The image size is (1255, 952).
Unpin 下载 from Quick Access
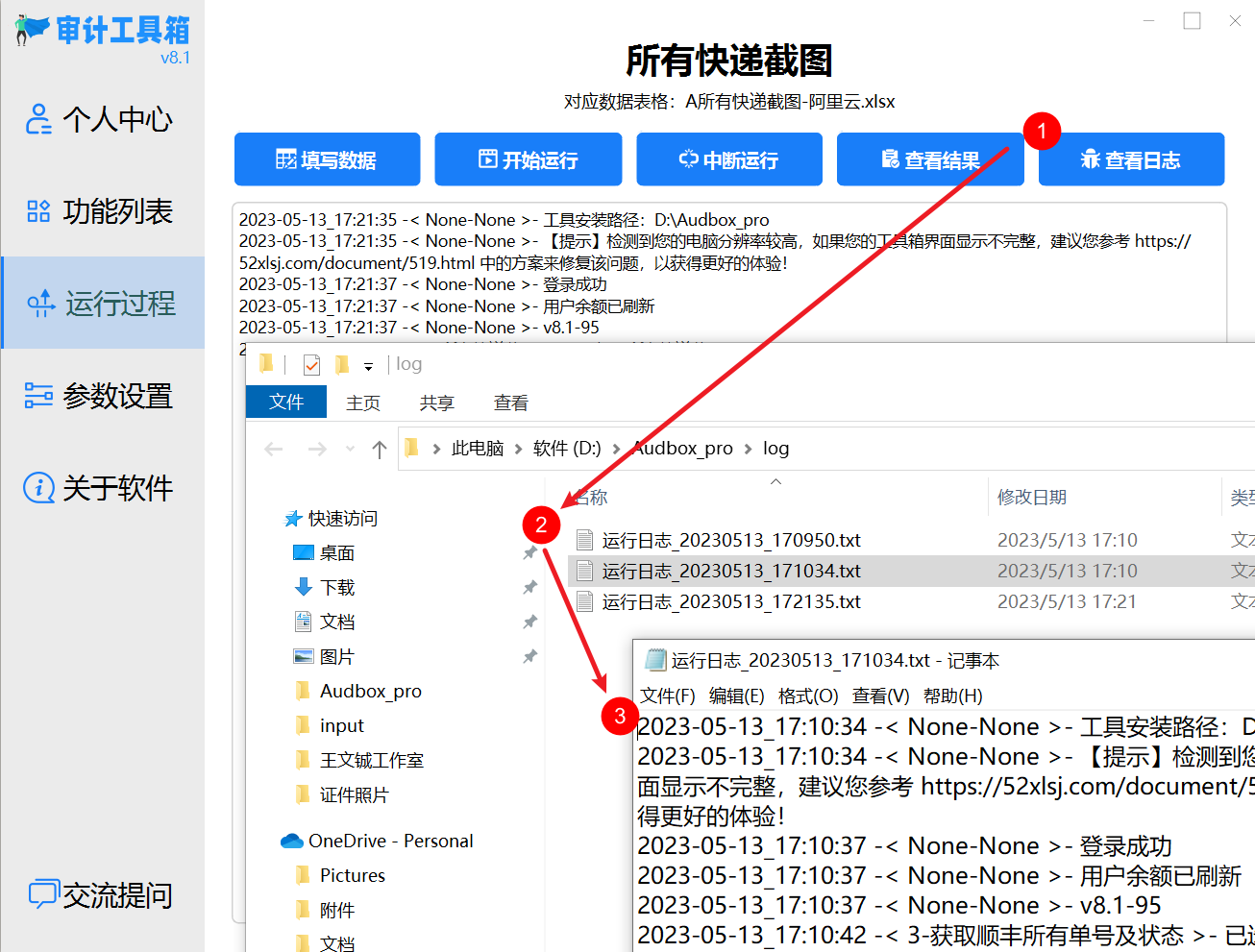point(530,587)
